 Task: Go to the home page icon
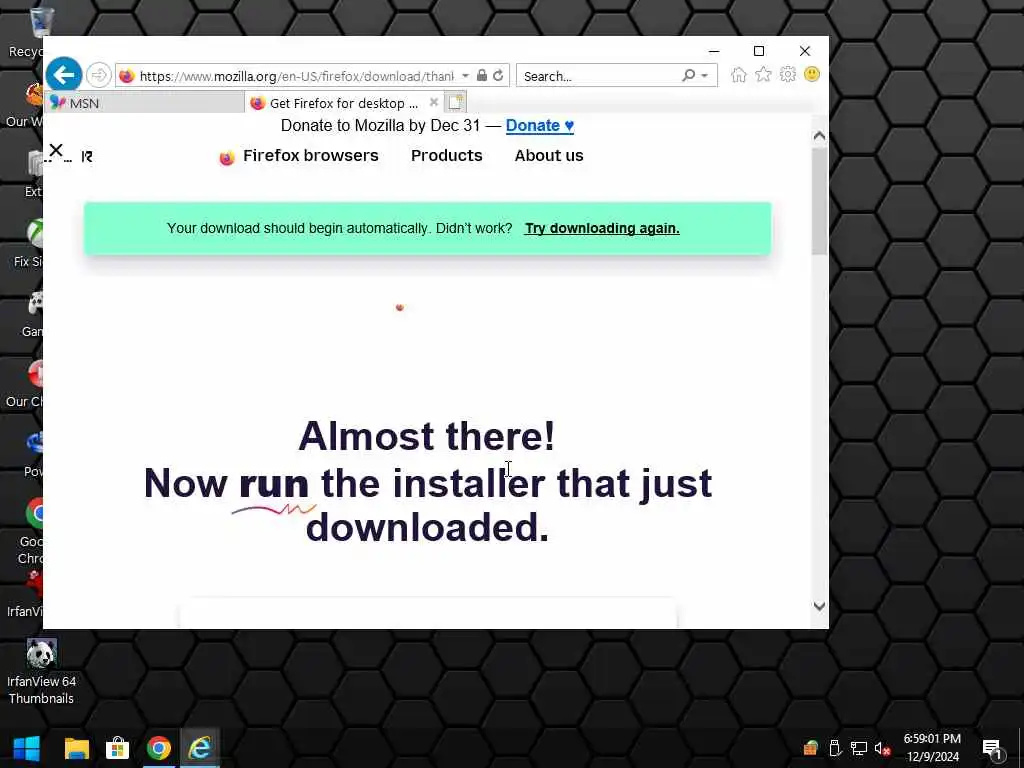tap(739, 74)
